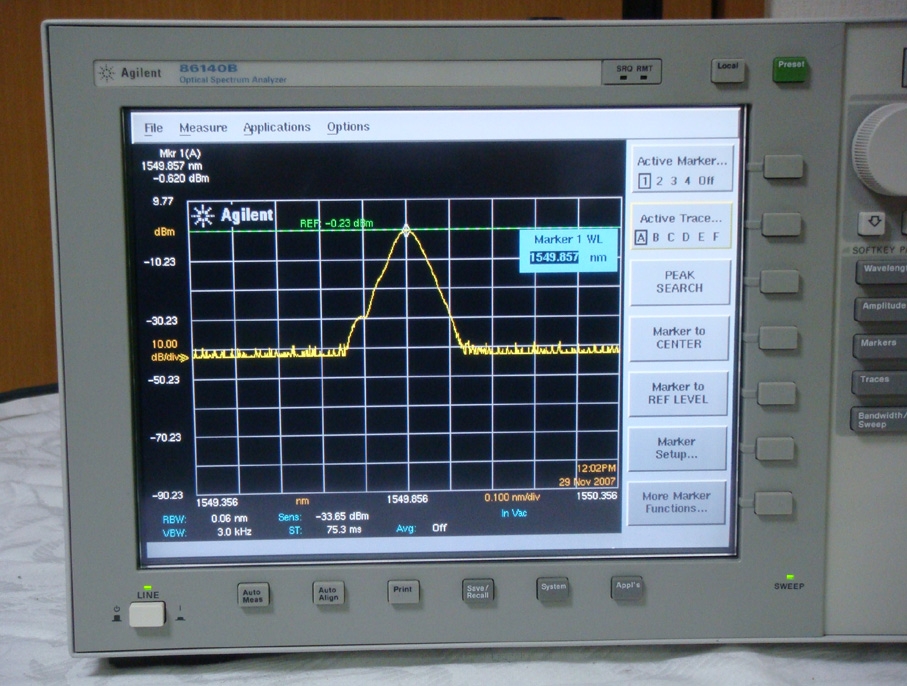Push the hardware key beside Marker to REF LEVEL
This screenshot has height=686, width=907.
coord(776,393)
